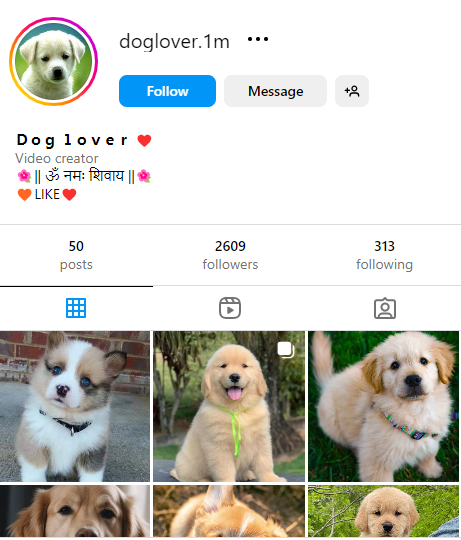Screen dimensions: 461x540
Task: Open the blue-eyed corgi puppy post
Action: [x=75, y=406]
